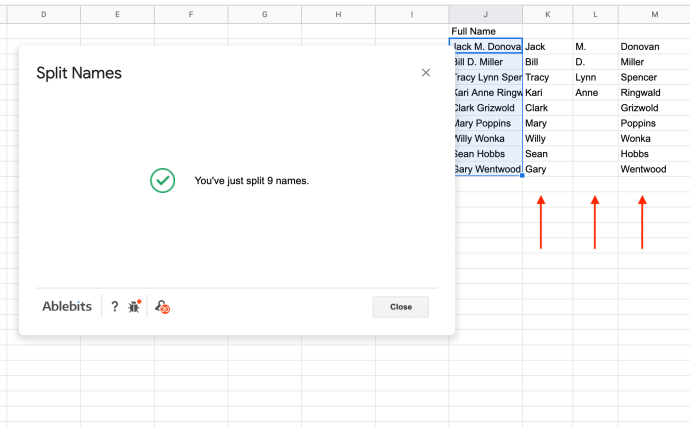Select column K header

(x=547, y=14)
